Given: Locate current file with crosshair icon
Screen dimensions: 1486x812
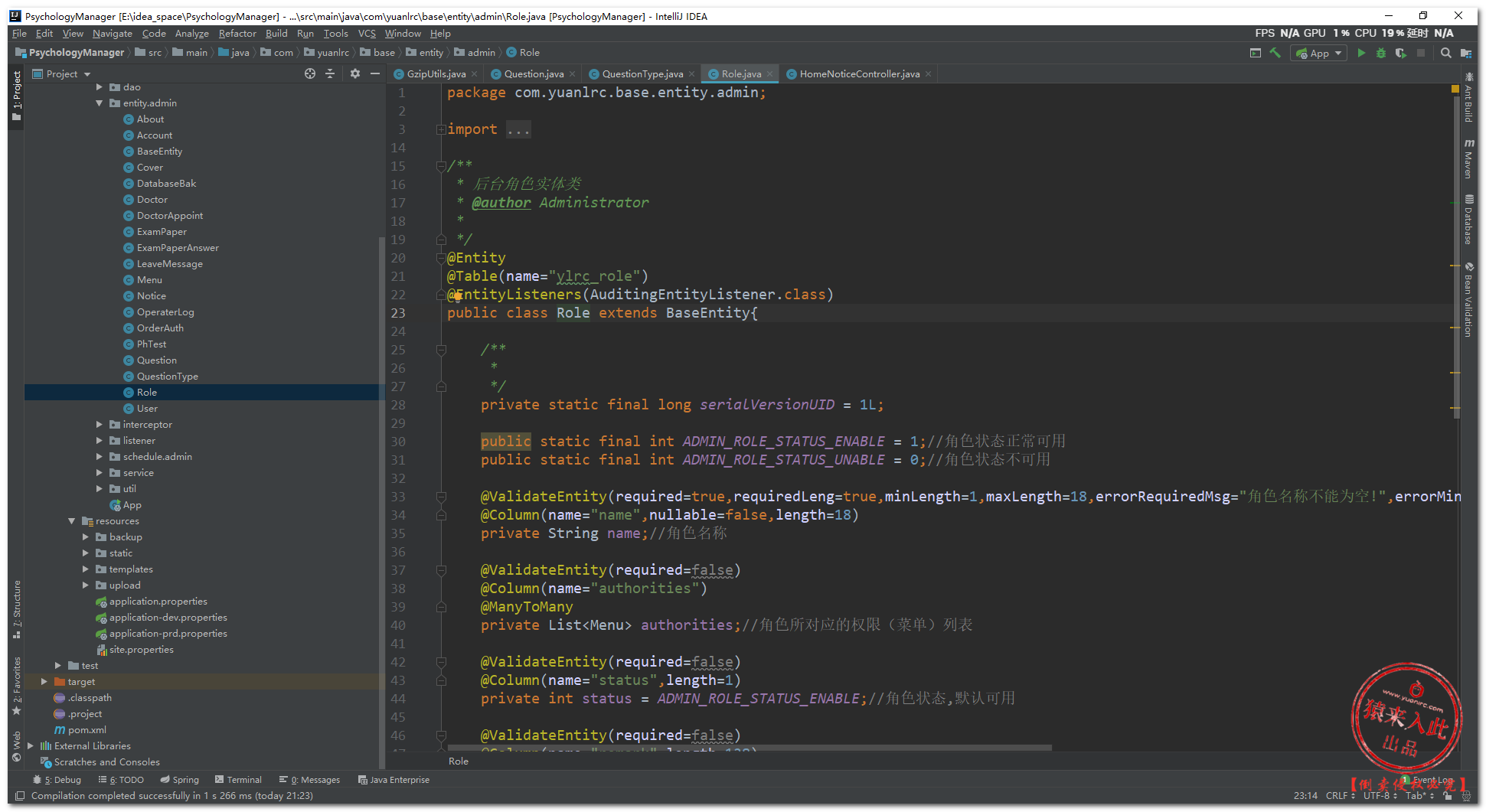Looking at the screenshot, I should point(310,73).
